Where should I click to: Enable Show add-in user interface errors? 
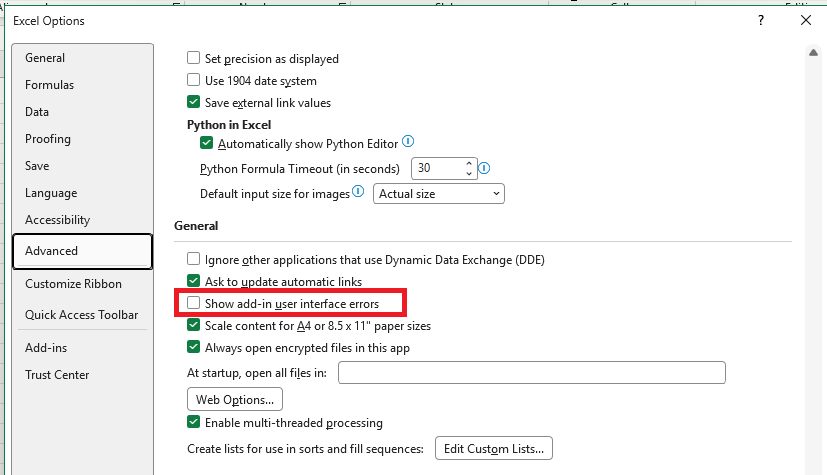(x=194, y=303)
